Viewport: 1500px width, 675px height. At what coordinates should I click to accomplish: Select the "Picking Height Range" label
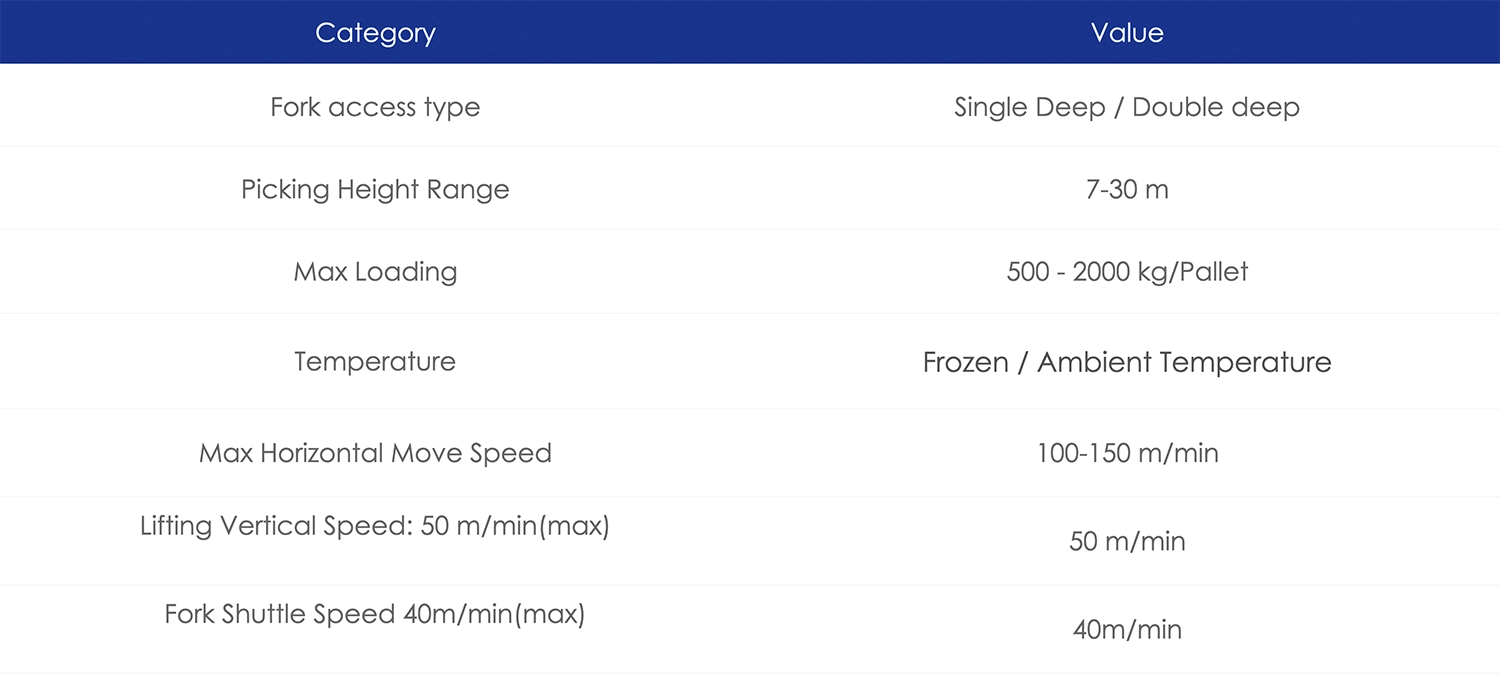coord(375,189)
